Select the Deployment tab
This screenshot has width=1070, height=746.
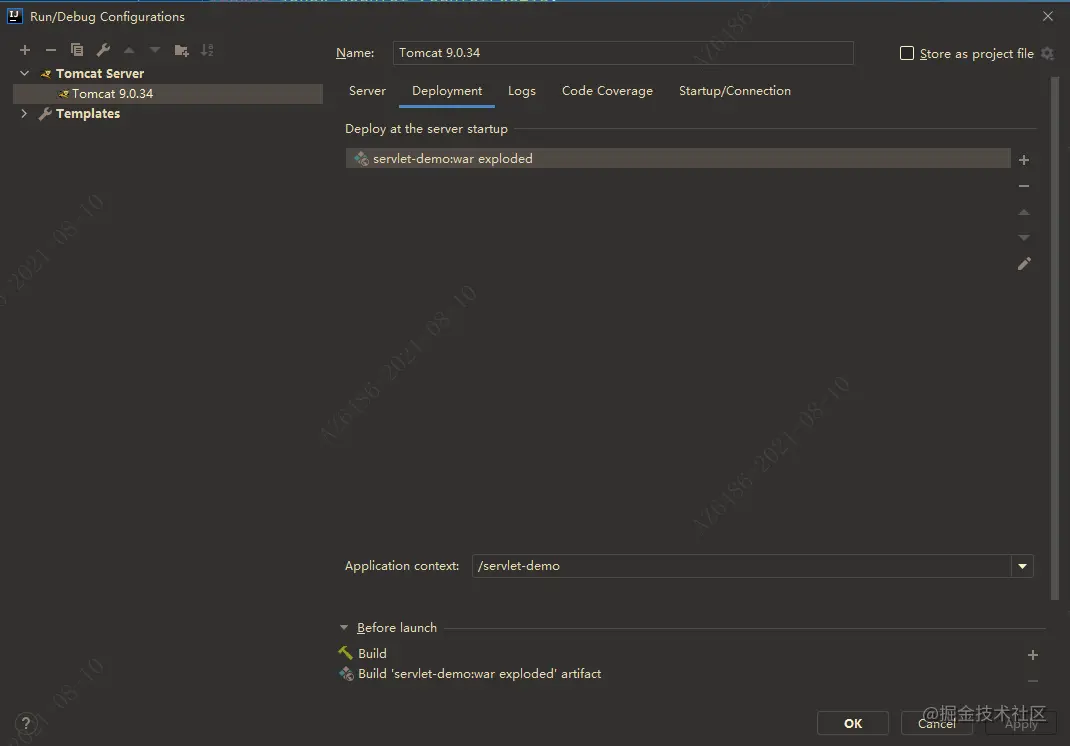point(447,91)
